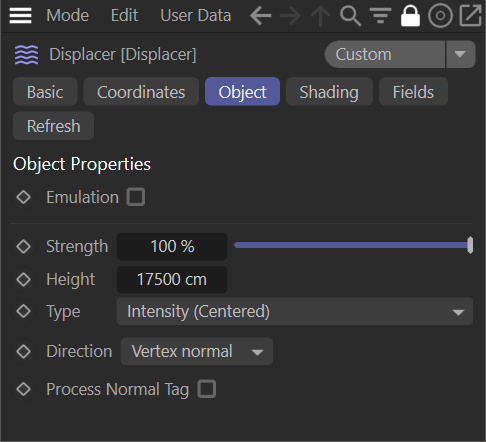Click the up arrow navigation icon
Image resolution: width=486 pixels, height=442 pixels.
point(320,16)
